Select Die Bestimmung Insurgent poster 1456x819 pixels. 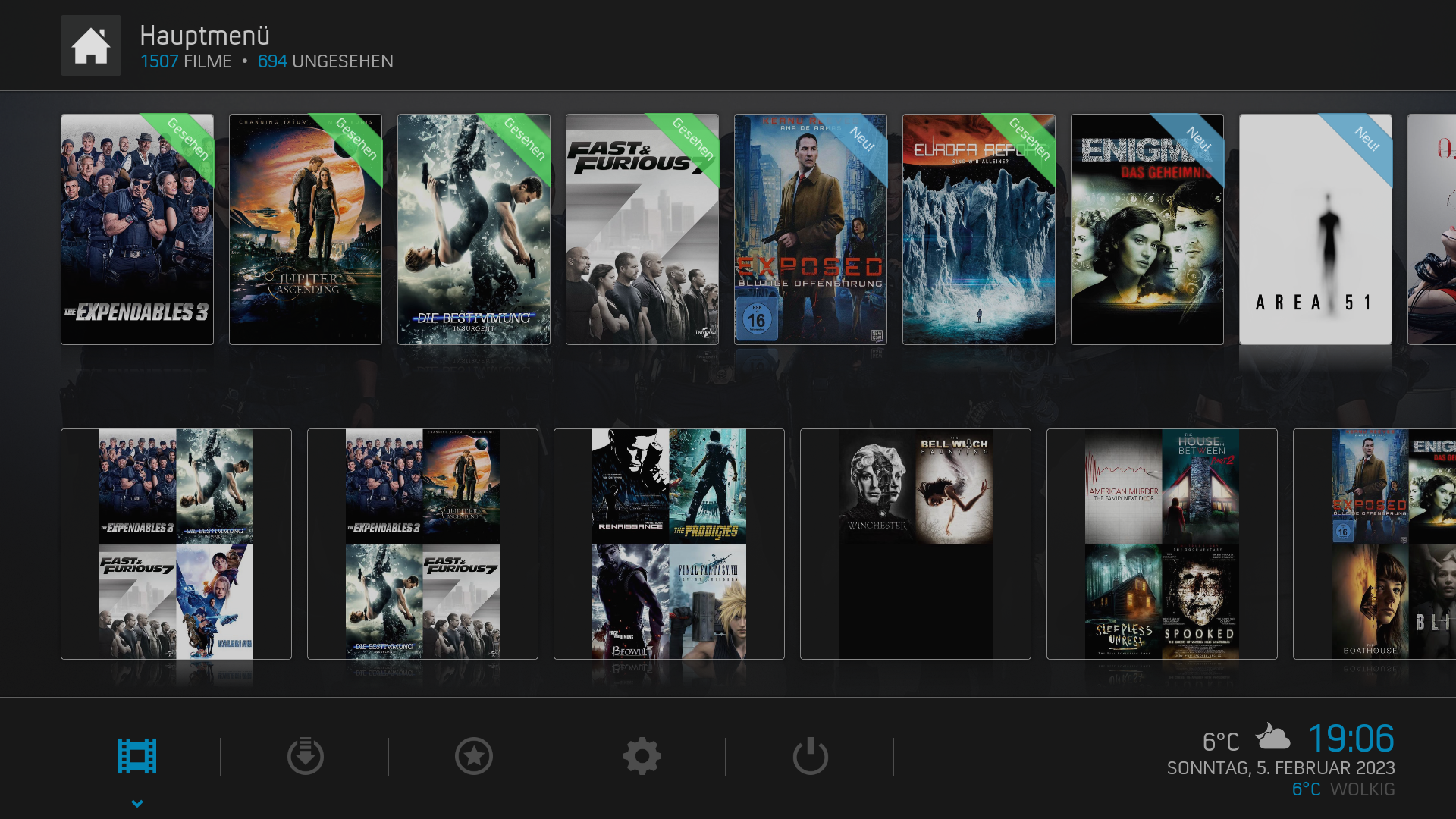tap(474, 229)
